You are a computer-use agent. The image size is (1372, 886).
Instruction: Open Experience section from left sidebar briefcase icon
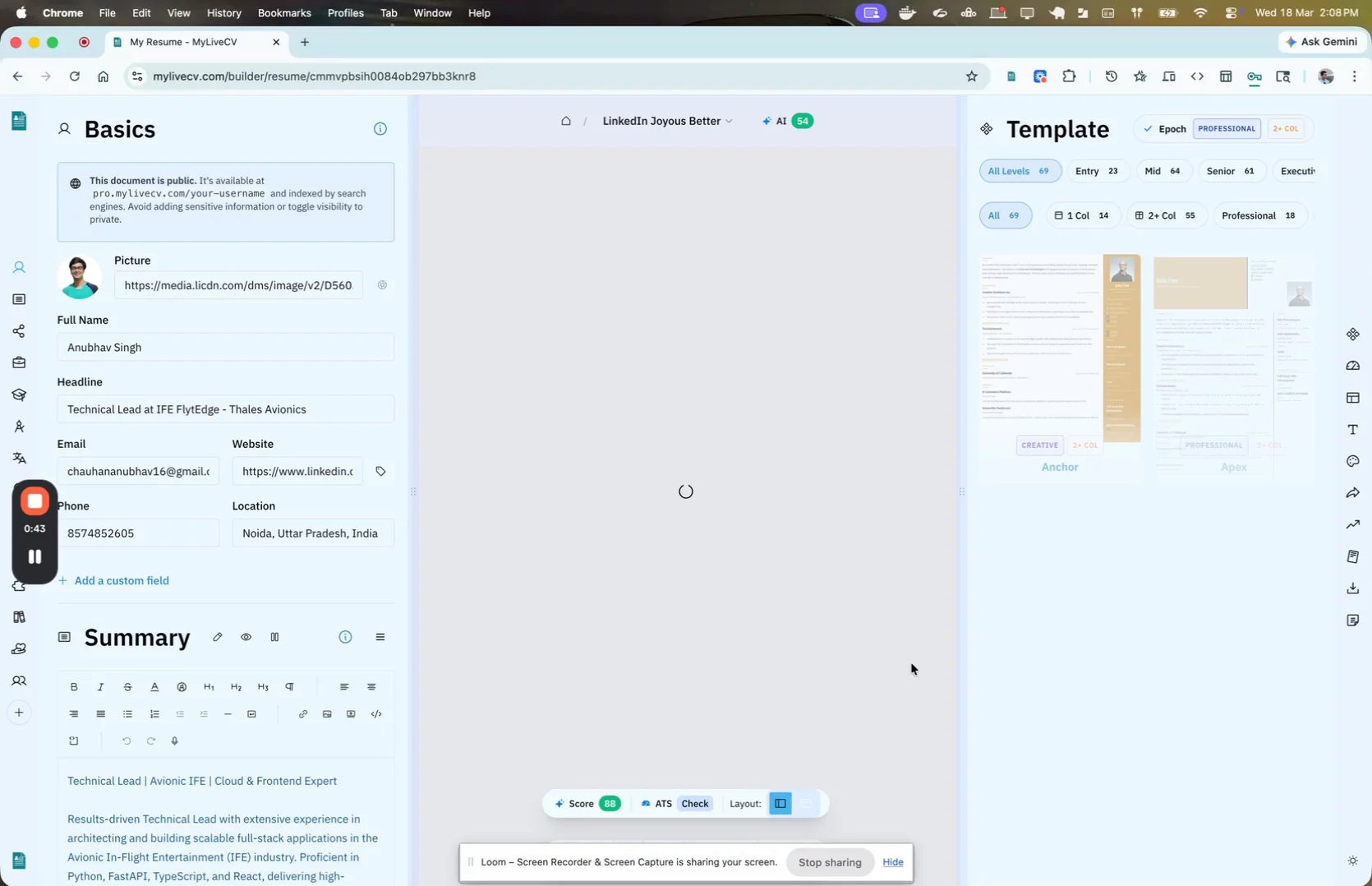(19, 362)
